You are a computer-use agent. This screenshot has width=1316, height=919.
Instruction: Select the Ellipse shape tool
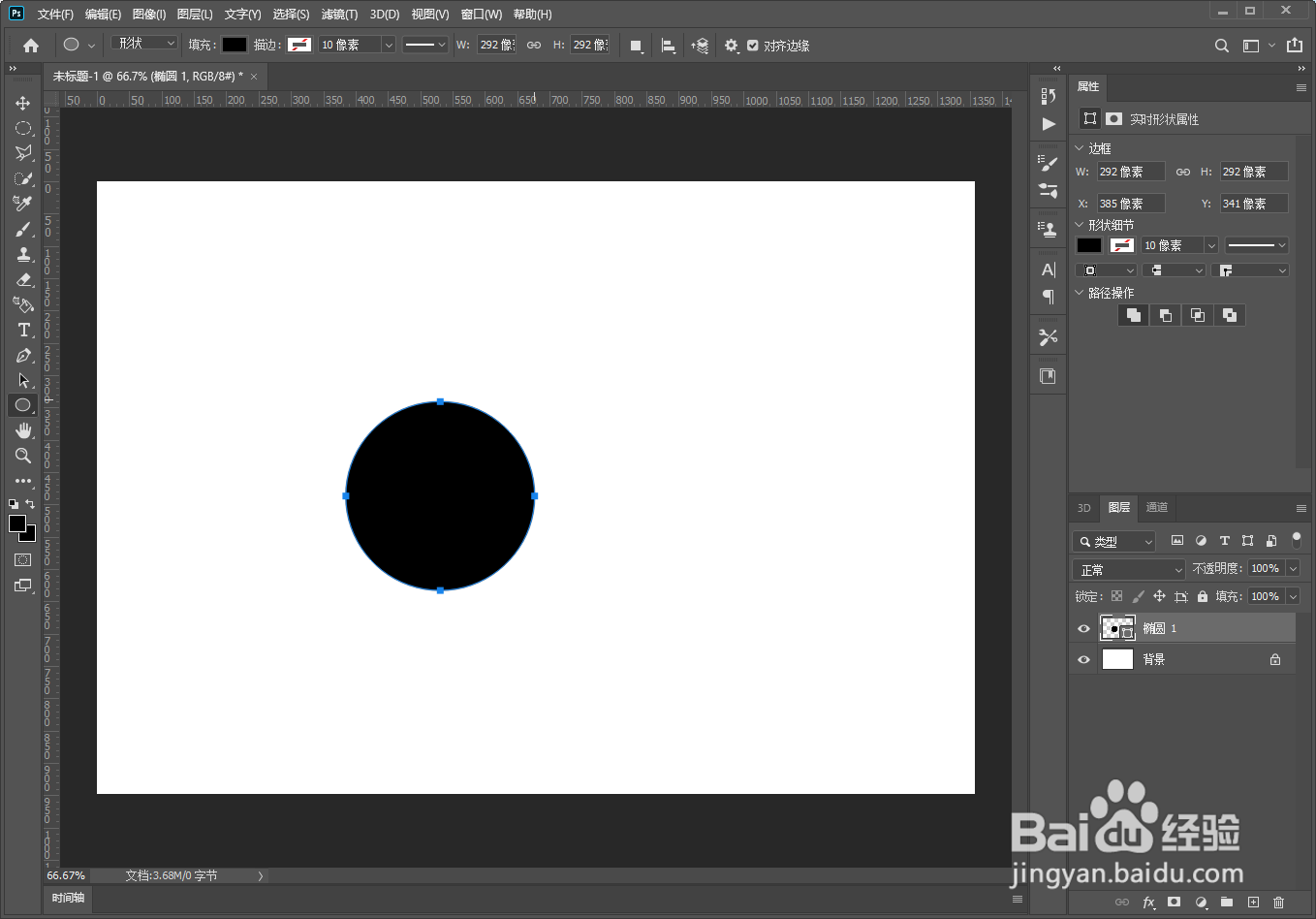click(x=23, y=405)
